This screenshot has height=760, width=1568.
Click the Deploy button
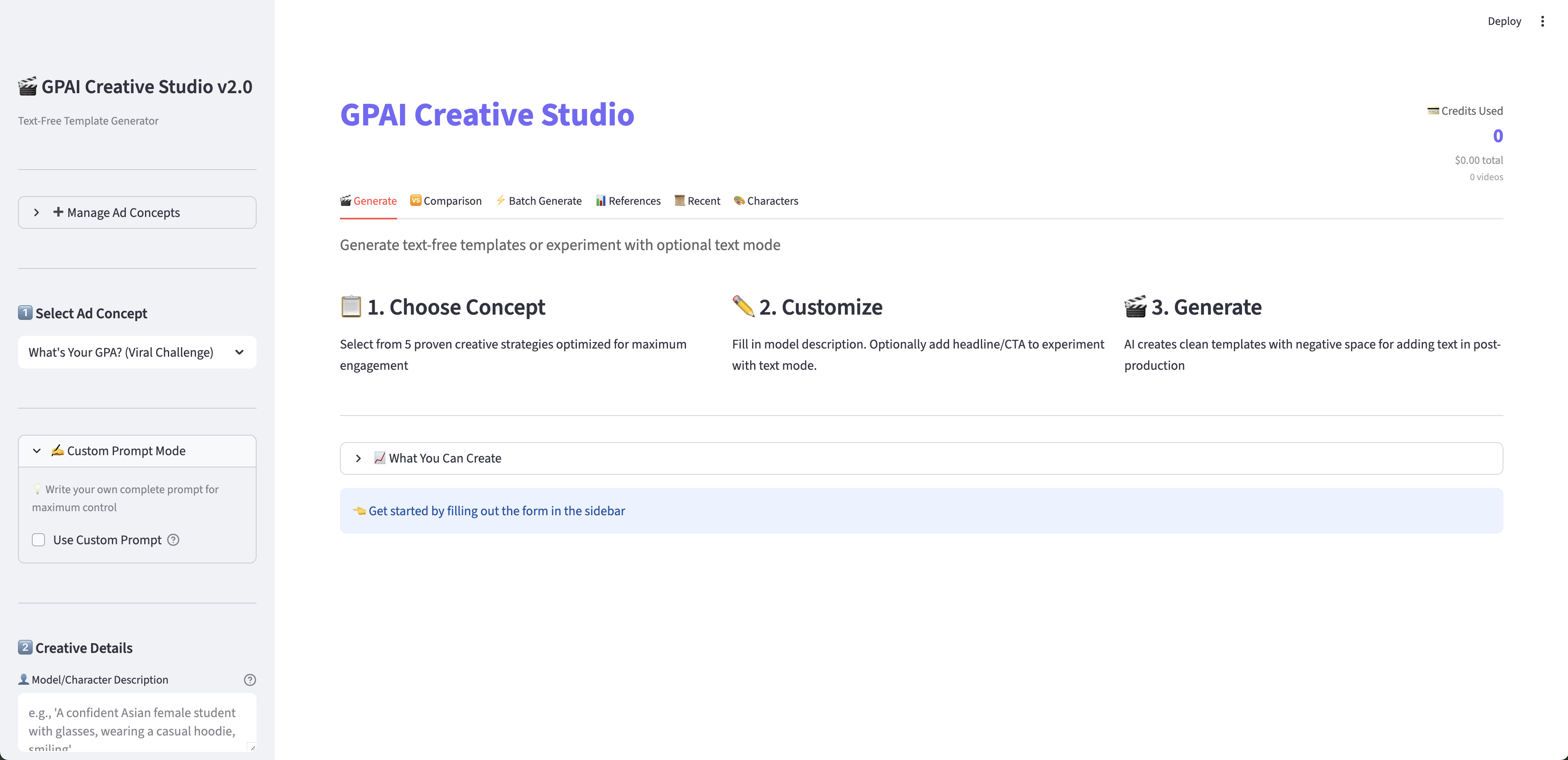(x=1503, y=21)
